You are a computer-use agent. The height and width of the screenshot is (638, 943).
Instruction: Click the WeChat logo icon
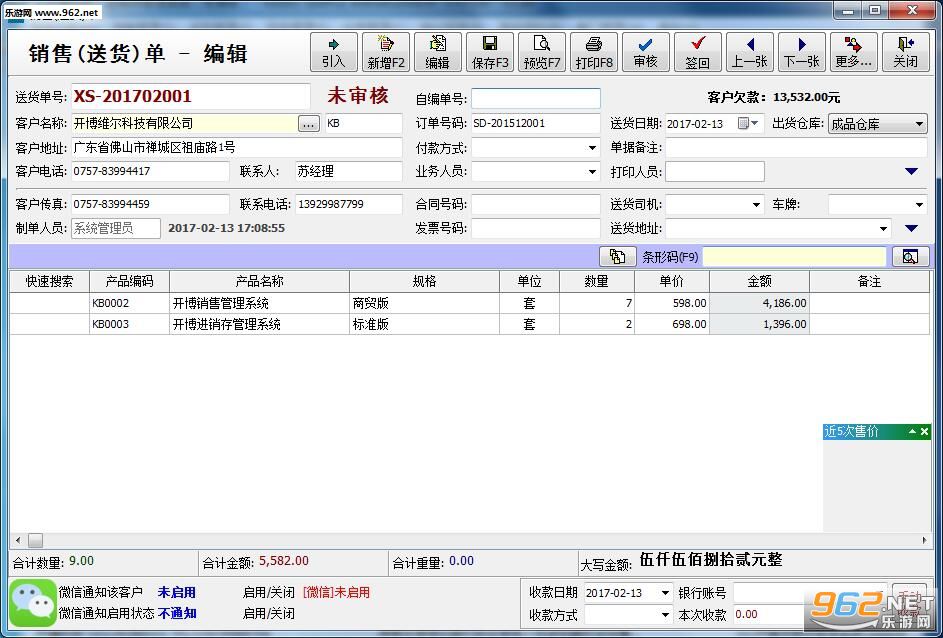[x=33, y=603]
